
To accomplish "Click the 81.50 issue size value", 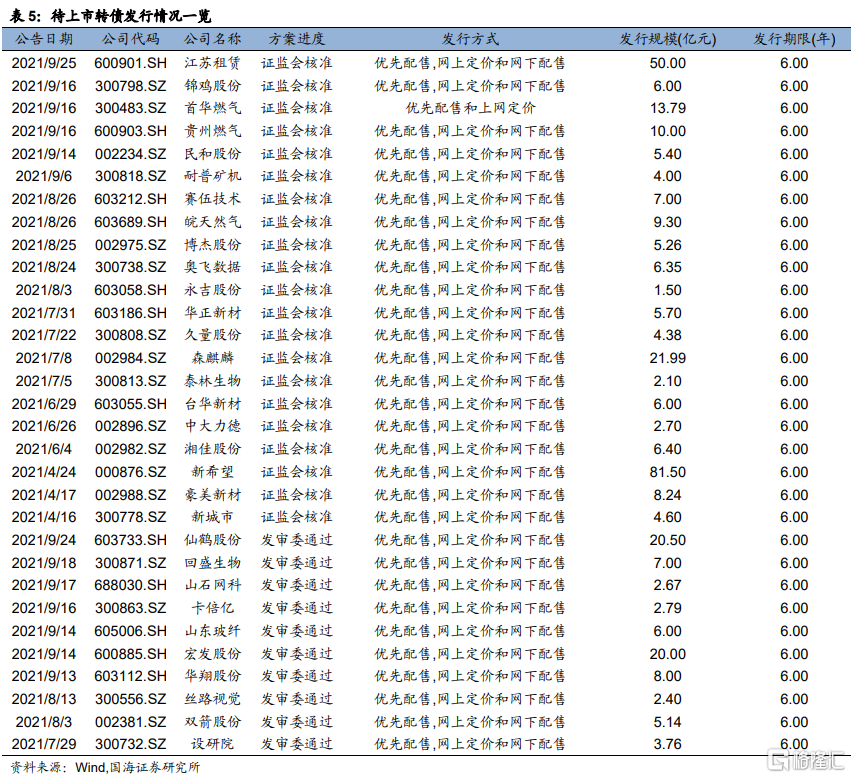I will [x=667, y=472].
